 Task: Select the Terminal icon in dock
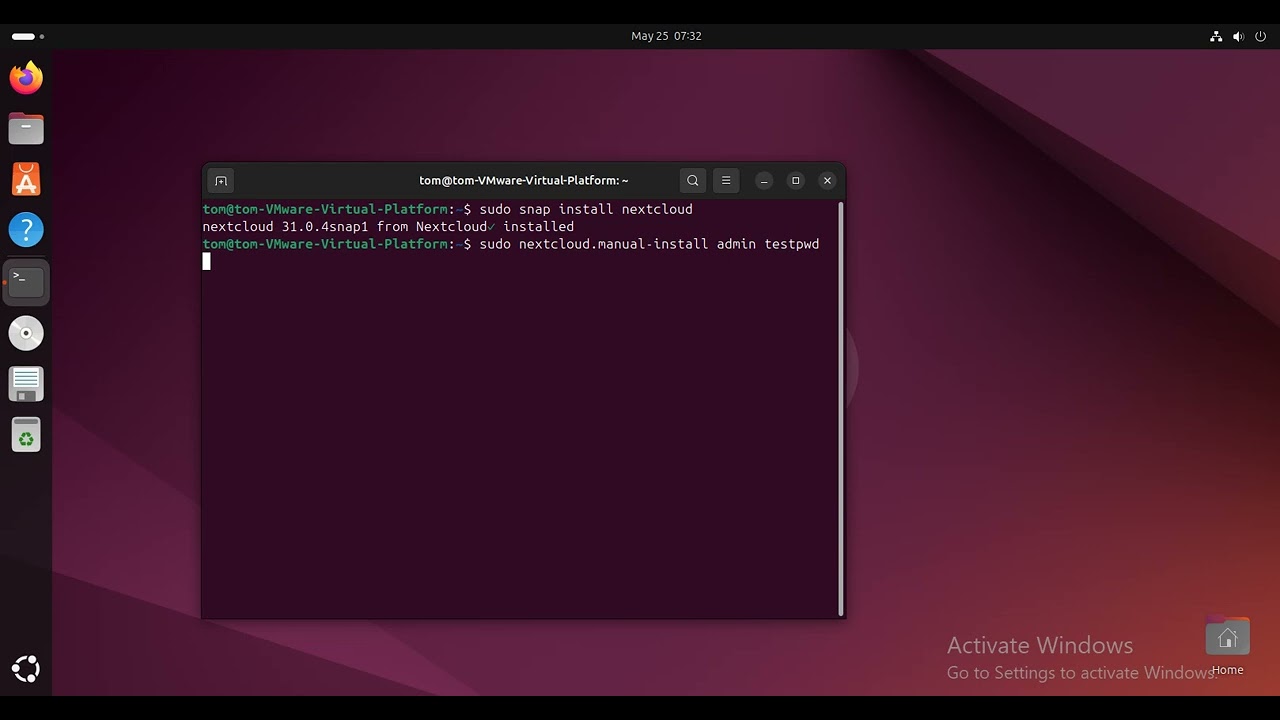coord(26,282)
